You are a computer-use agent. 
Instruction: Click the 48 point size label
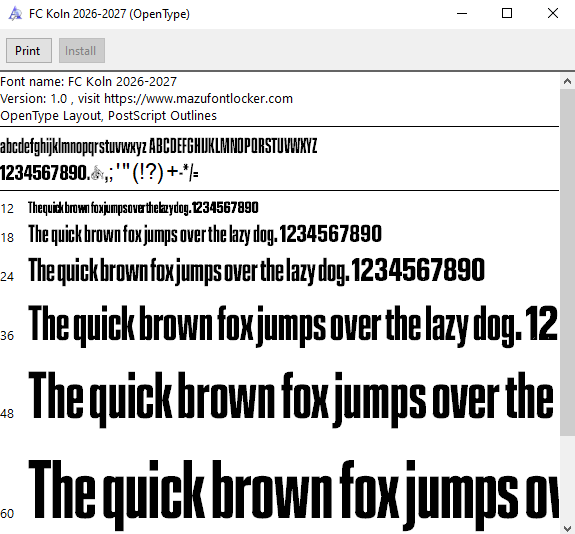(x=7, y=414)
